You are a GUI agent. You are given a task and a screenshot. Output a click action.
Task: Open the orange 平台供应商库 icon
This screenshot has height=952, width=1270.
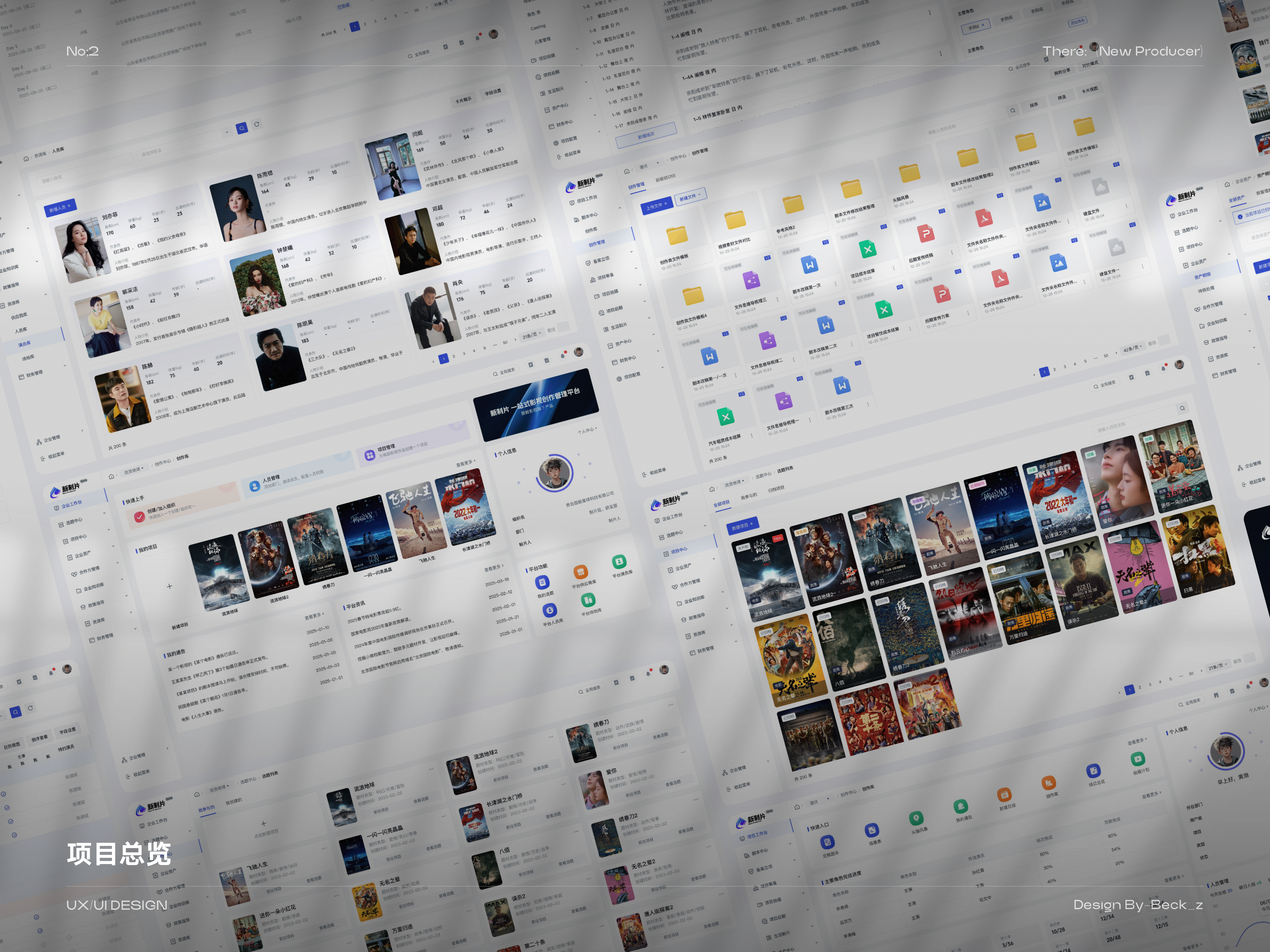pos(580,572)
